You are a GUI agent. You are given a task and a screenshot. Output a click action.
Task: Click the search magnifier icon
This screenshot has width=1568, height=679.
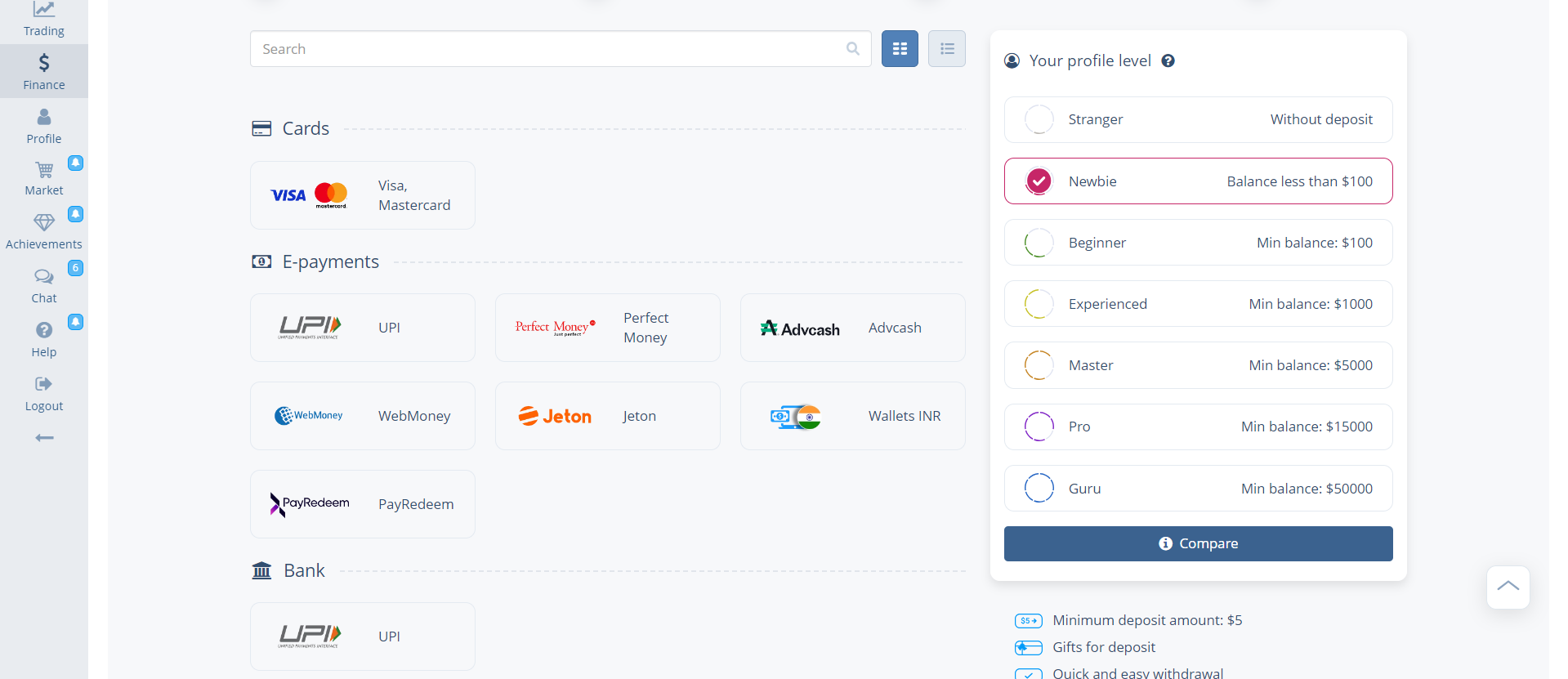click(853, 49)
